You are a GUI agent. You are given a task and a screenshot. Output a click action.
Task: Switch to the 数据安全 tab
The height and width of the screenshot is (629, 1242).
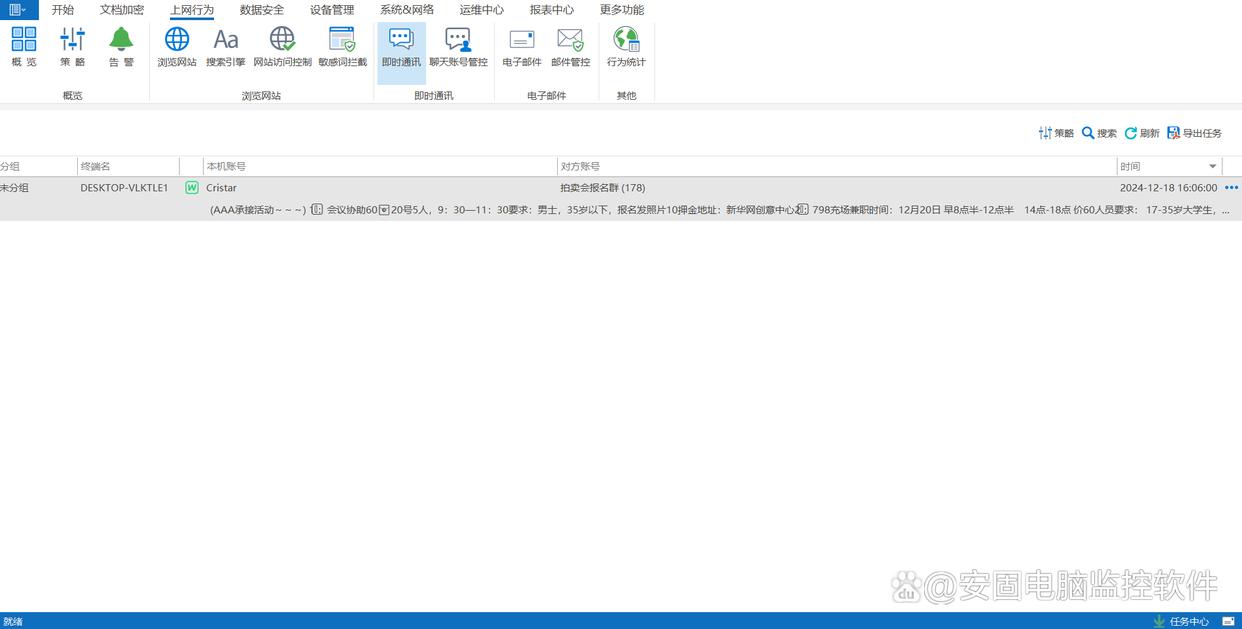(x=262, y=10)
